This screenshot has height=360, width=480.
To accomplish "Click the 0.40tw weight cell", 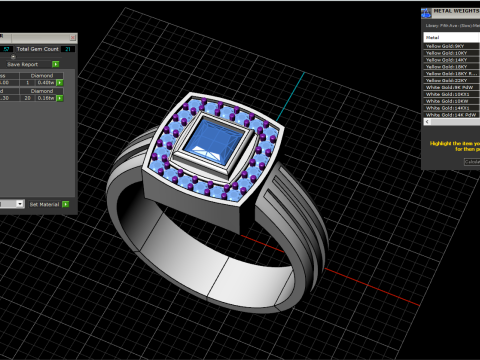I will tap(46, 83).
